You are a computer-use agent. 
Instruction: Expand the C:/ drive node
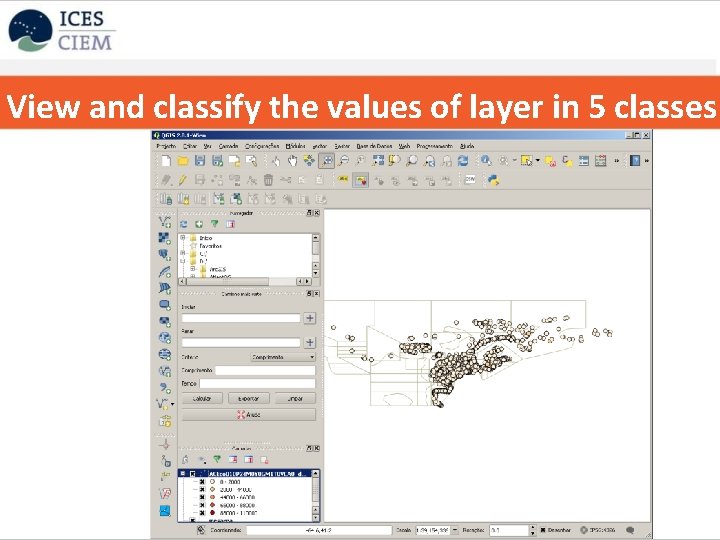[x=183, y=253]
